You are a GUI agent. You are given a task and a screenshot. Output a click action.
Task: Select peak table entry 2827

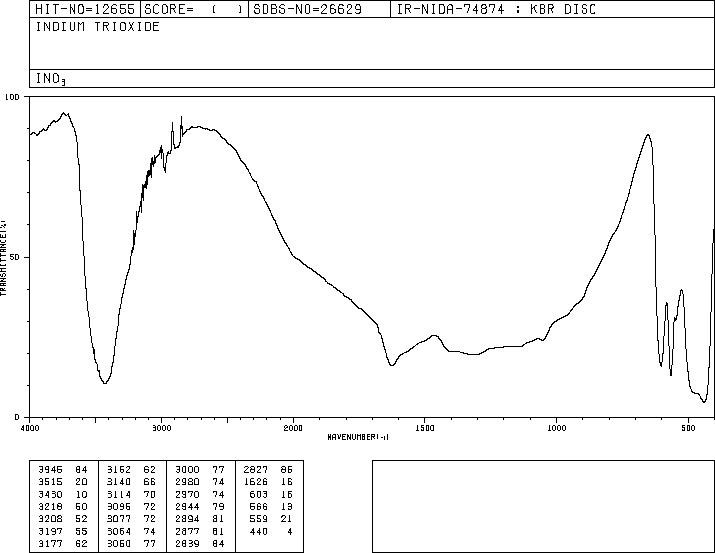pos(255,470)
